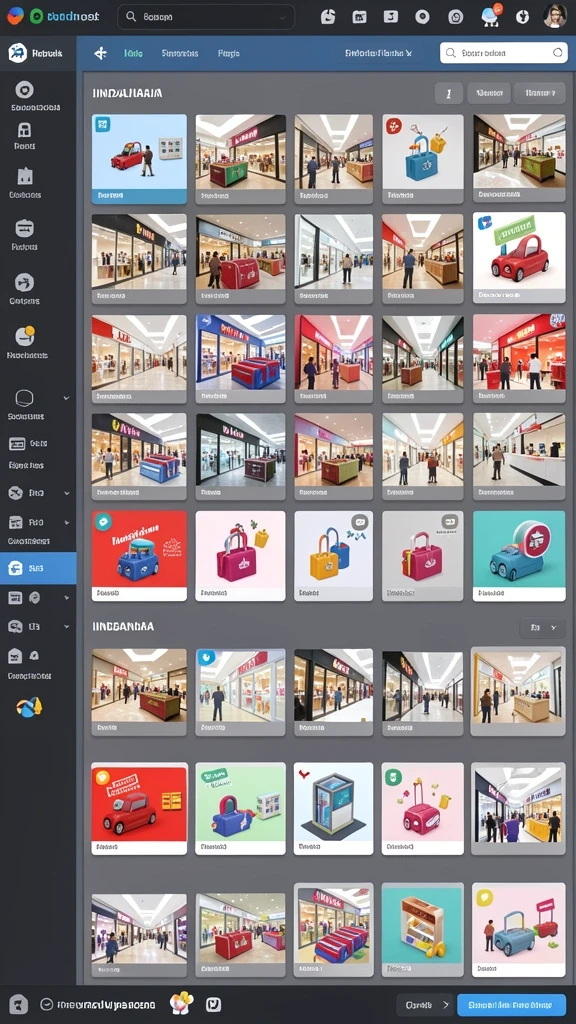Click the plus-shaped move icon in blue toolbar
The width and height of the screenshot is (576, 1024).
click(x=101, y=54)
